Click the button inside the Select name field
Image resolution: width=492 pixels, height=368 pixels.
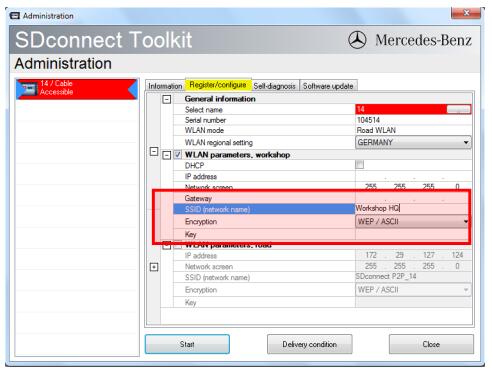click(459, 109)
